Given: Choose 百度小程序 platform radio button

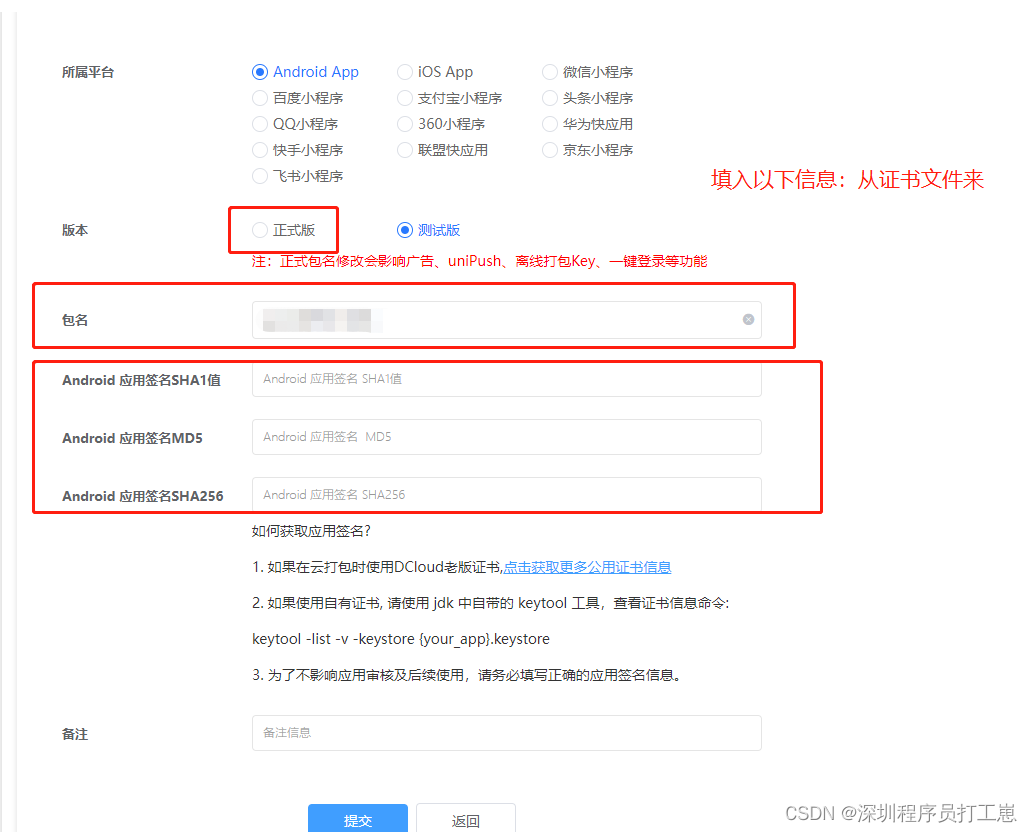Looking at the screenshot, I should pyautogui.click(x=260, y=98).
